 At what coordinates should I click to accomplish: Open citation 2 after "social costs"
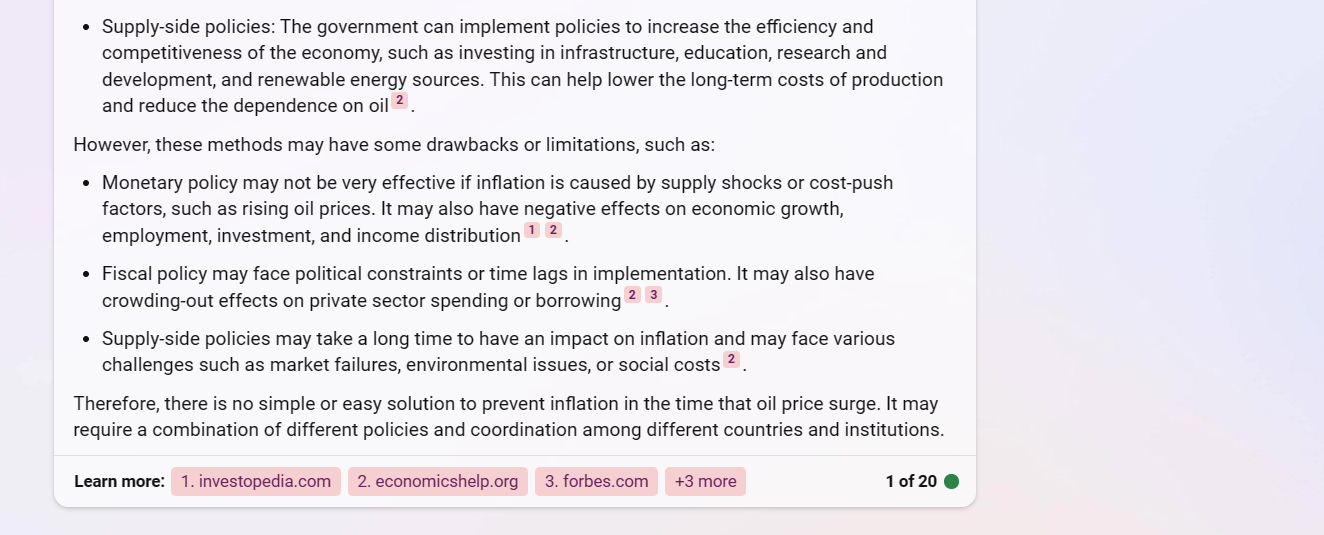point(732,360)
